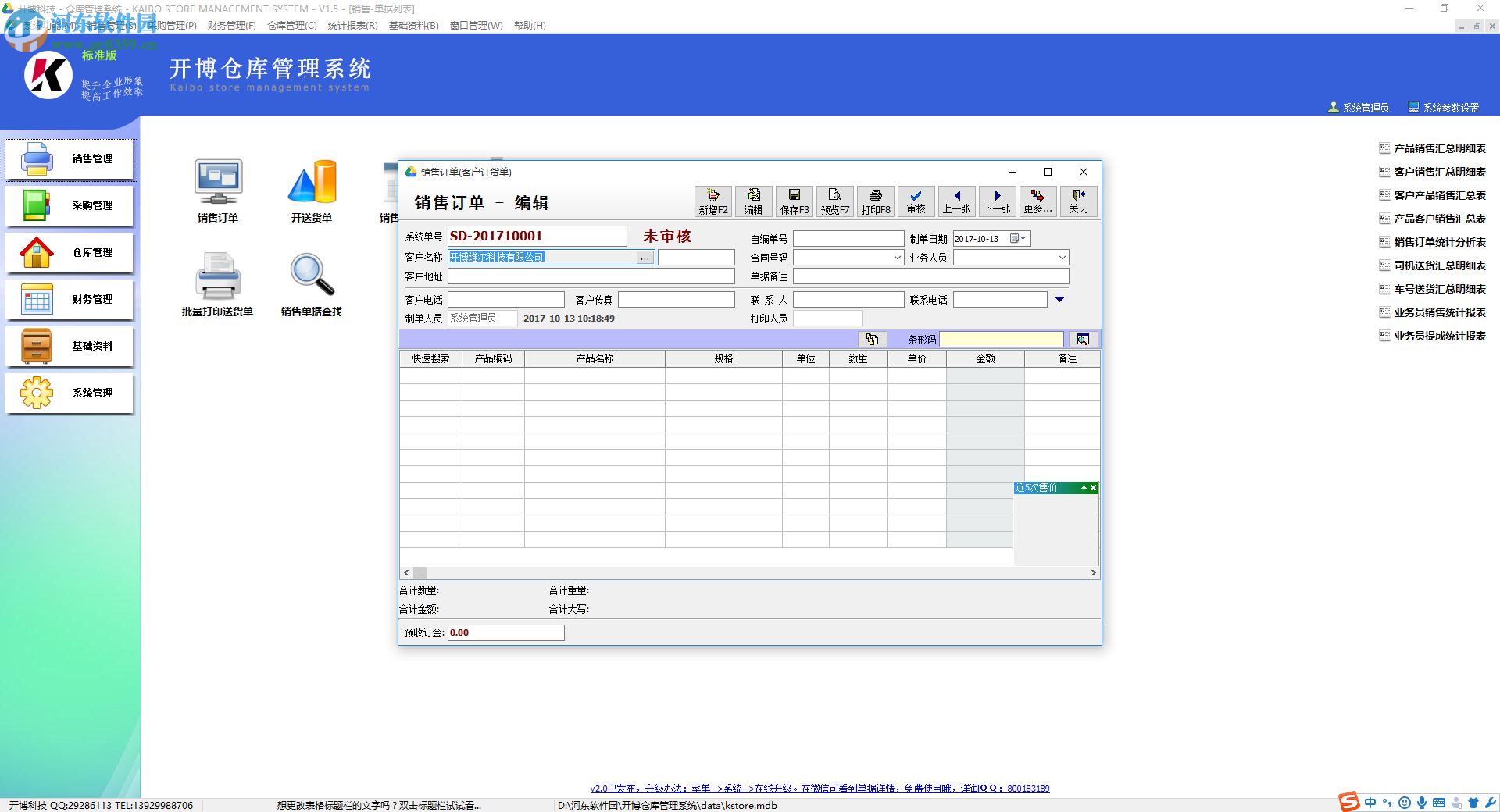Click 系统参数设置 in header
This screenshot has height=812, width=1500.
pos(1444,108)
